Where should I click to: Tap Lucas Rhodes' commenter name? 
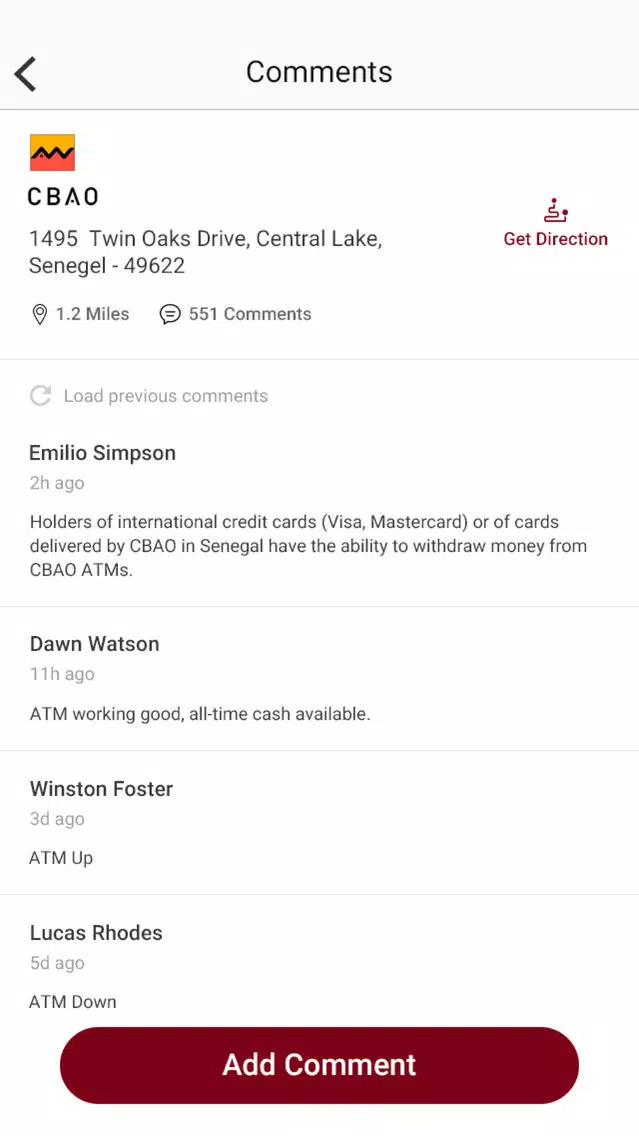pos(96,933)
